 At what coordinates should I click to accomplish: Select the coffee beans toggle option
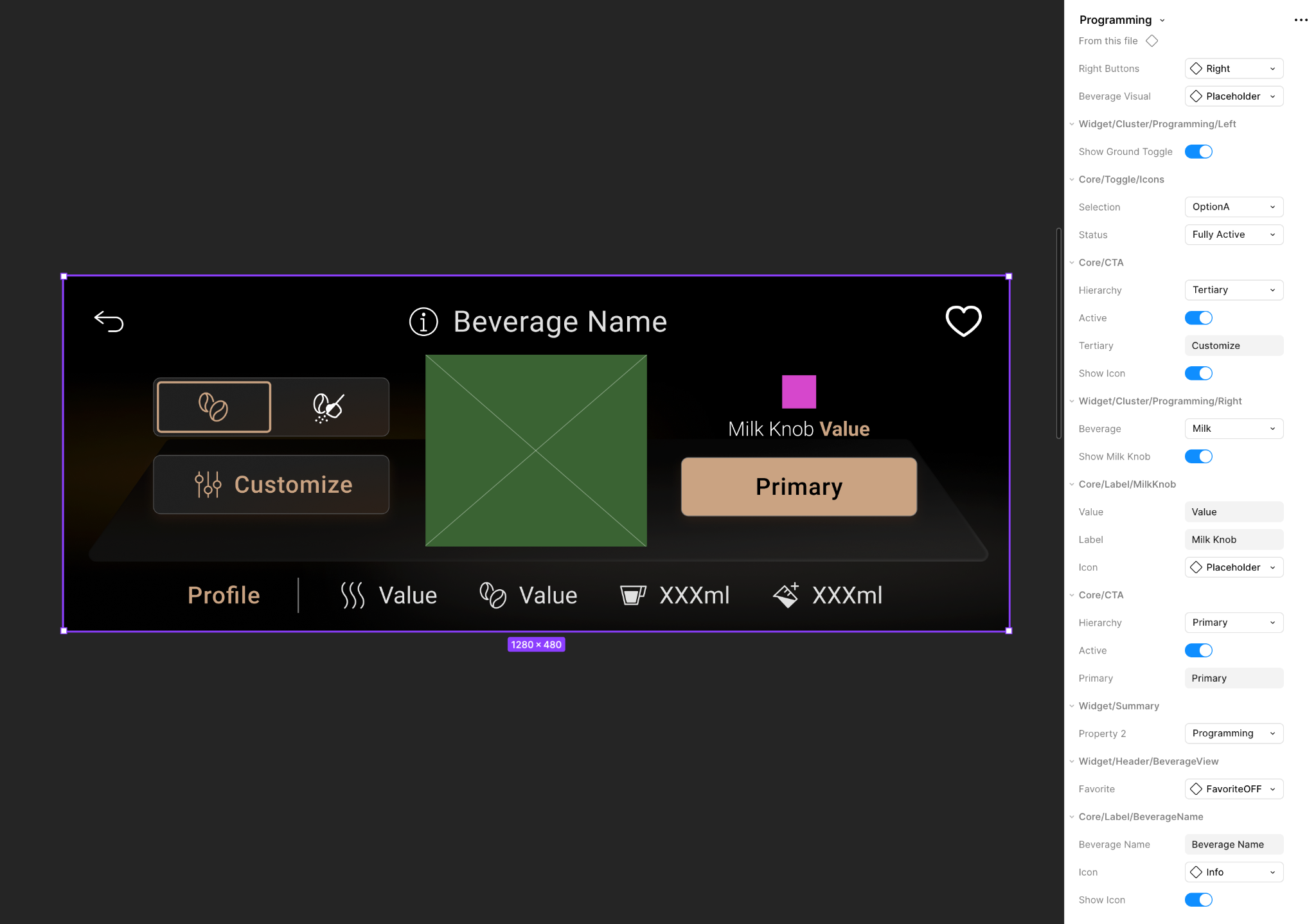pos(214,407)
